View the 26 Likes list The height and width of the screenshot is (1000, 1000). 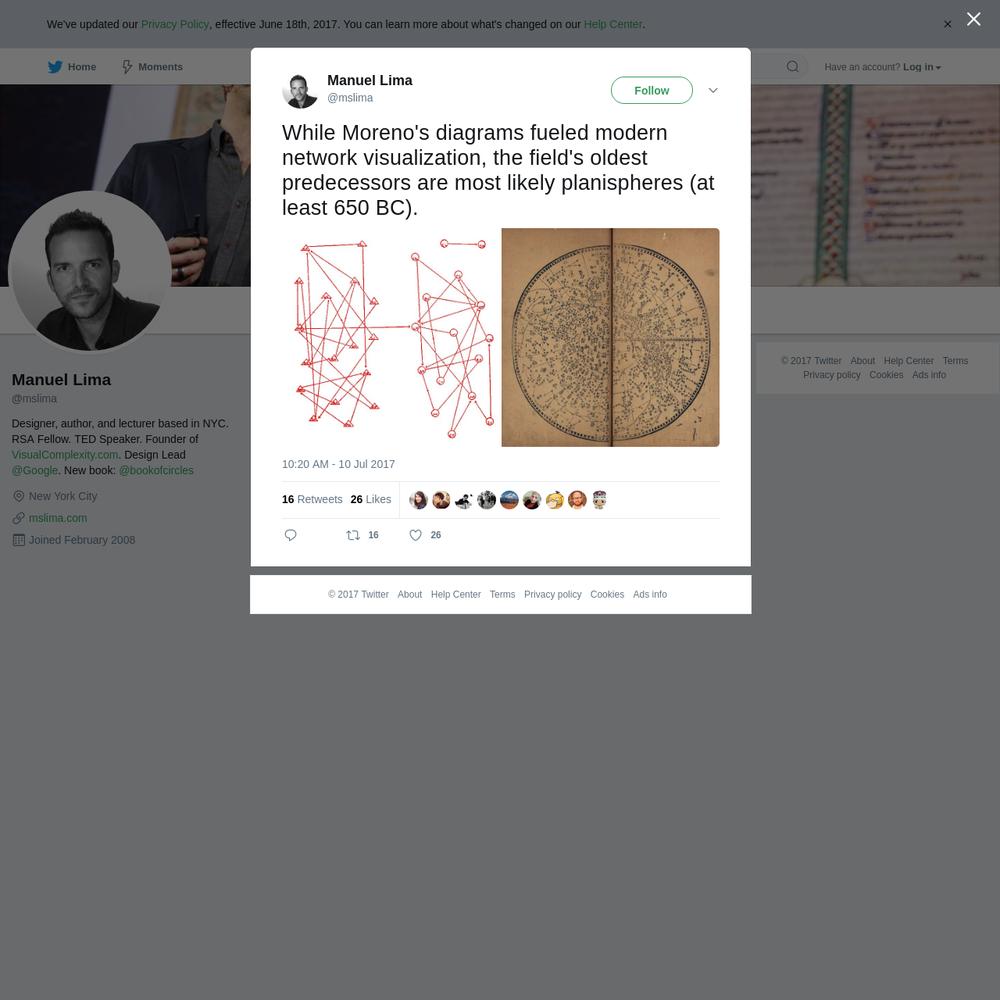pyautogui.click(x=371, y=499)
